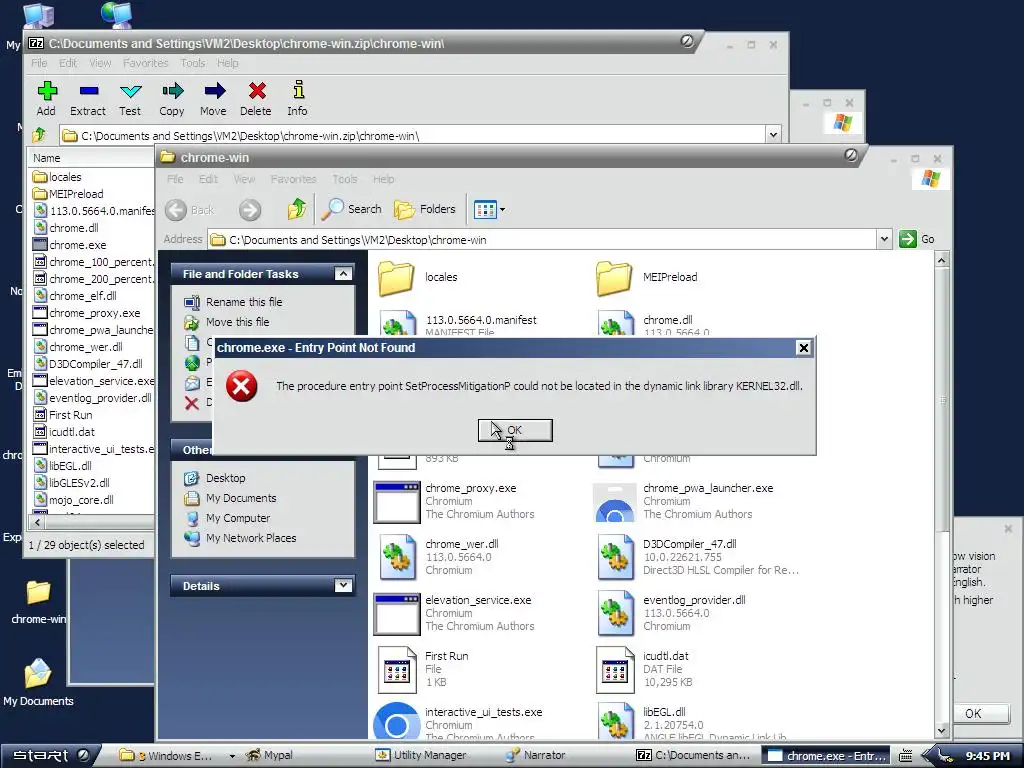
Task: Click 7-Zip's up-one-level arrow icon
Action: point(39,135)
